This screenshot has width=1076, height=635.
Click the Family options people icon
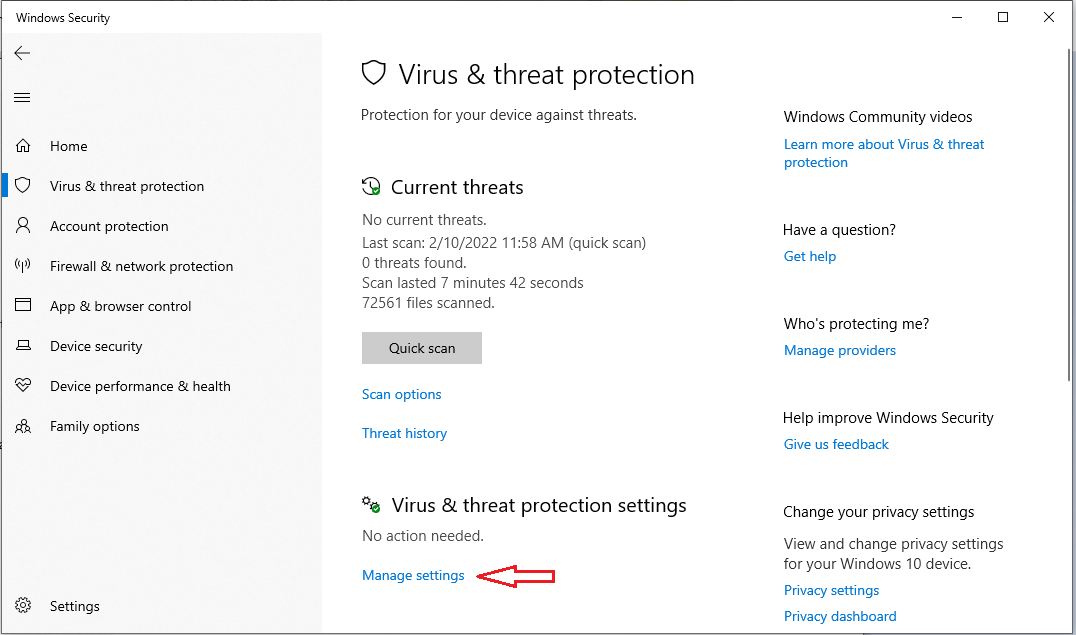click(23, 426)
